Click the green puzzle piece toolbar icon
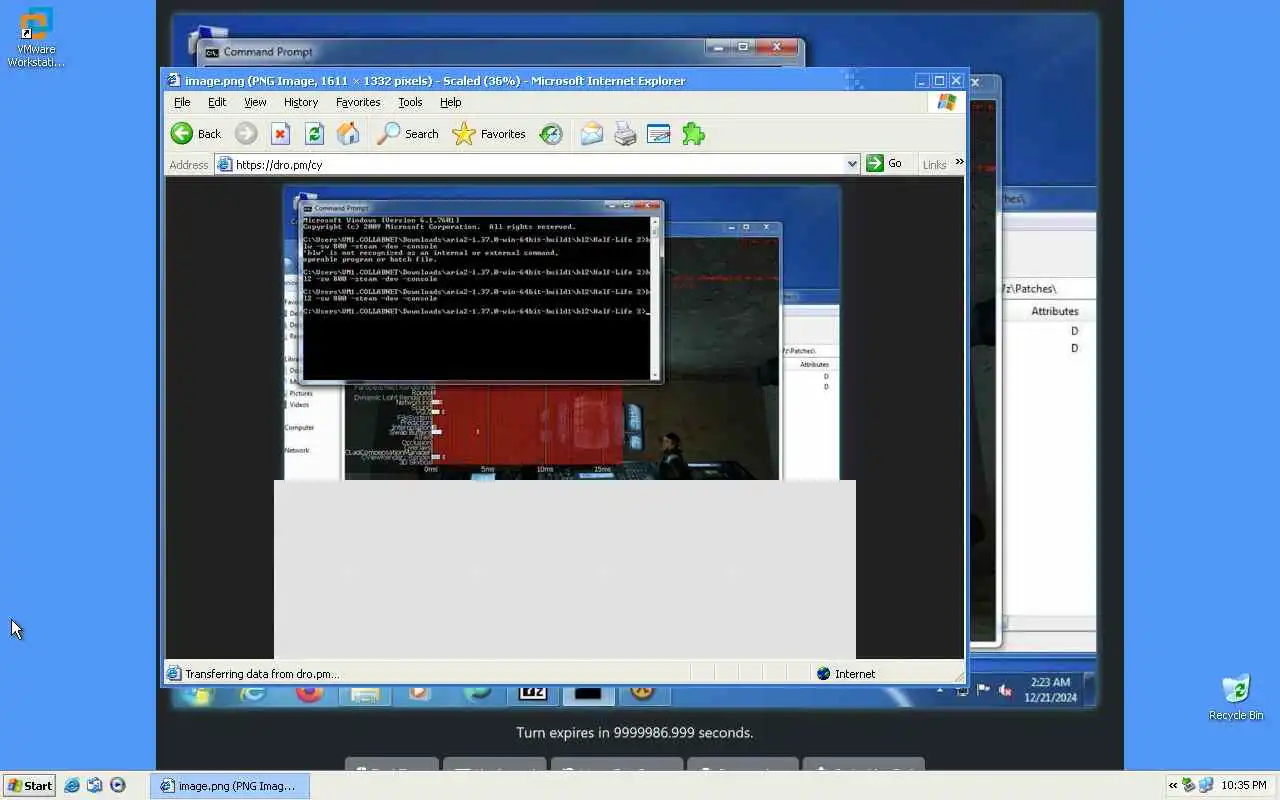 tap(693, 134)
